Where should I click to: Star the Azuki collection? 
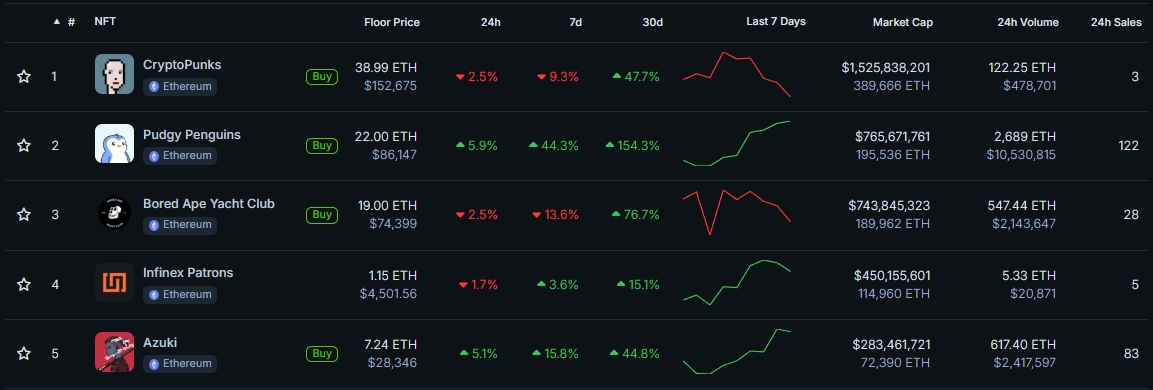[24, 354]
